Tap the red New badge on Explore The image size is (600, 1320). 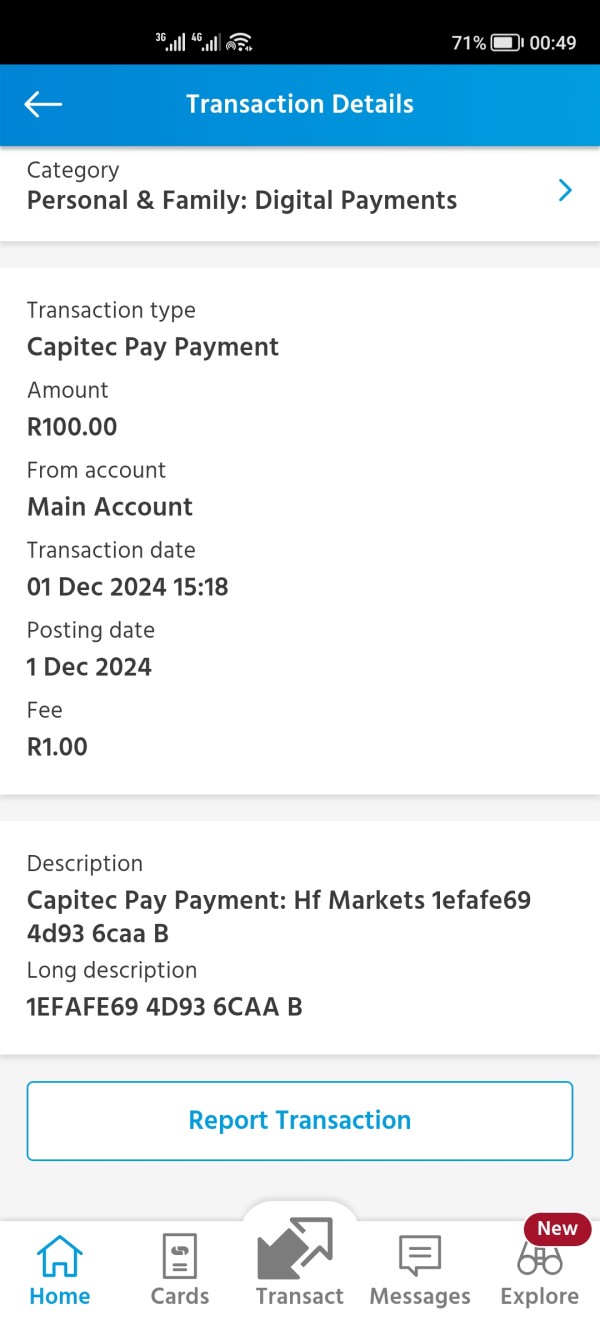(x=557, y=1229)
